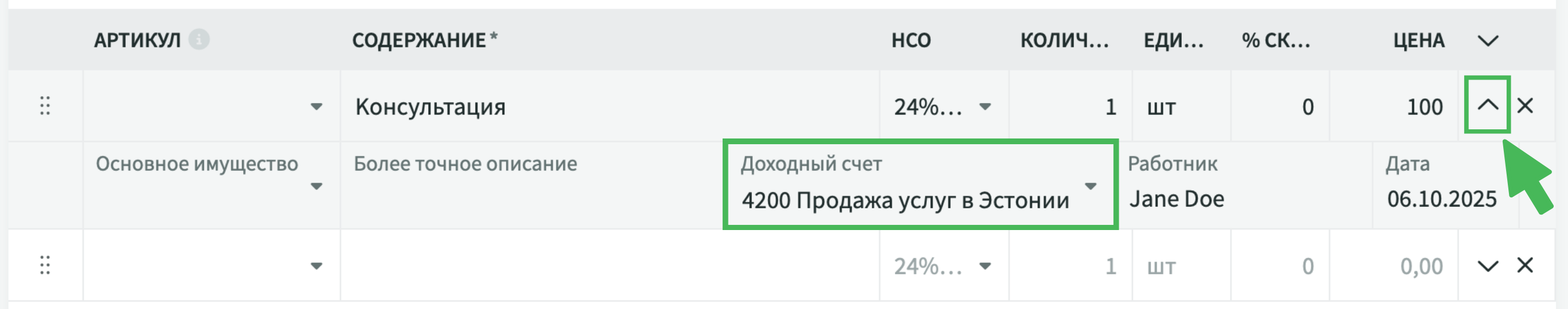Click price field showing 100
Screen dimensions: 1568x309
pyautogui.click(x=1400, y=107)
